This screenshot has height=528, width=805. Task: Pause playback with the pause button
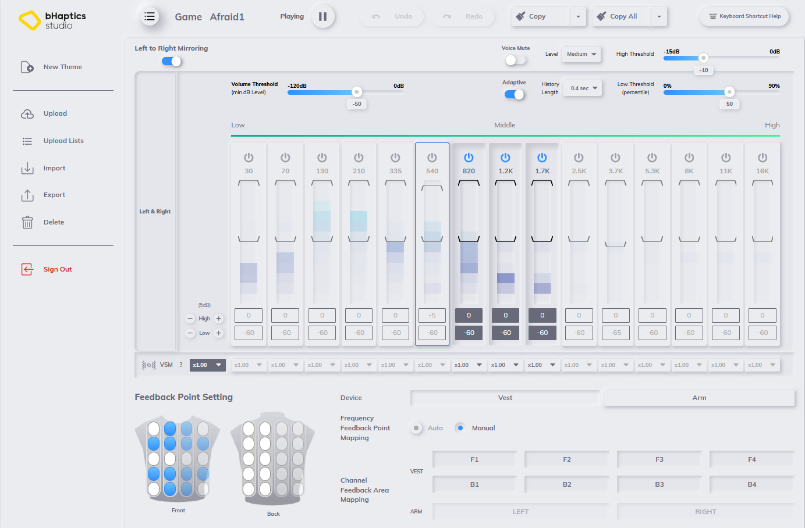pyautogui.click(x=322, y=16)
